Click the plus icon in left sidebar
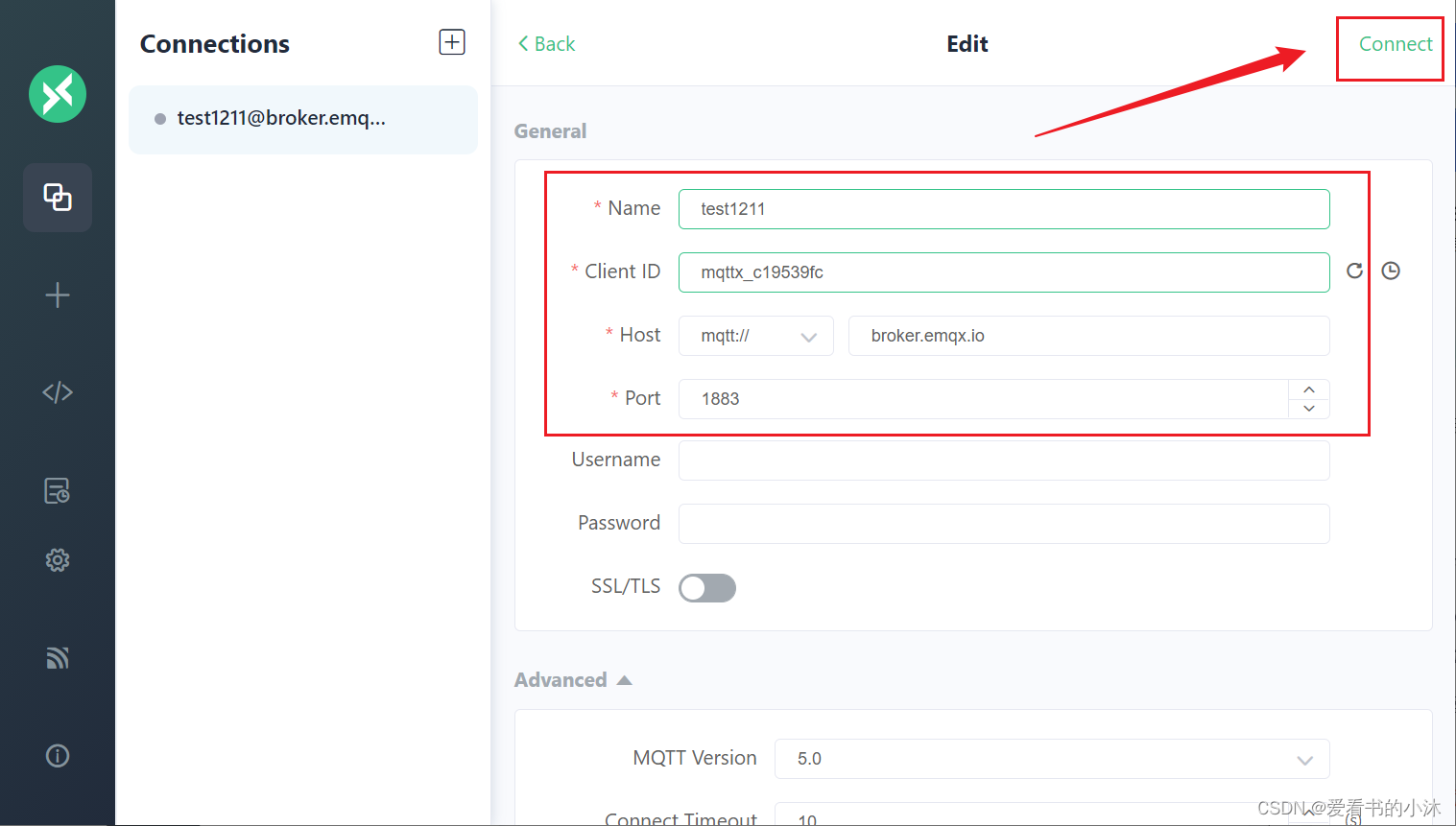Image resolution: width=1456 pixels, height=826 pixels. coord(58,295)
